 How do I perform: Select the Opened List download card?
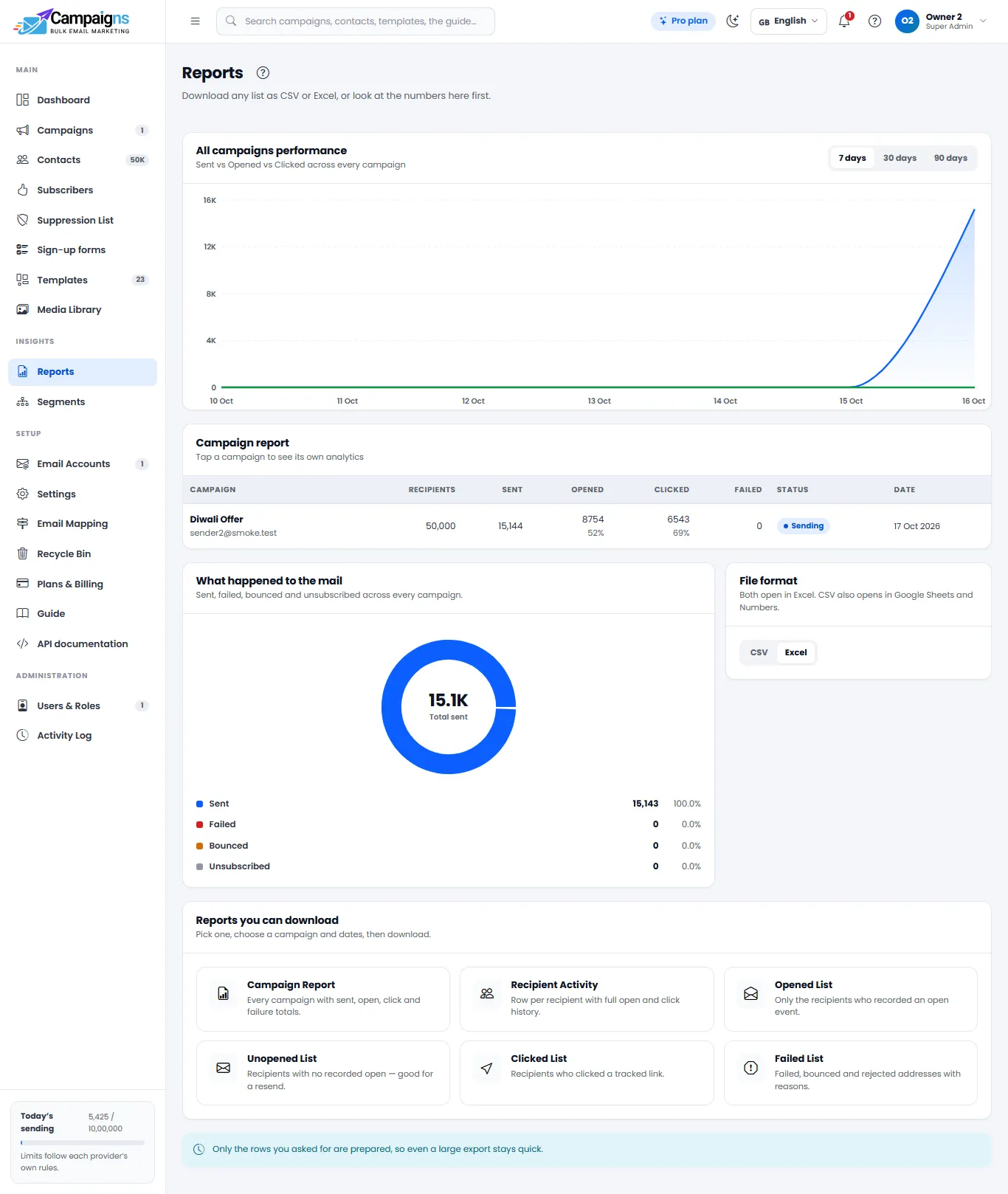coord(851,999)
